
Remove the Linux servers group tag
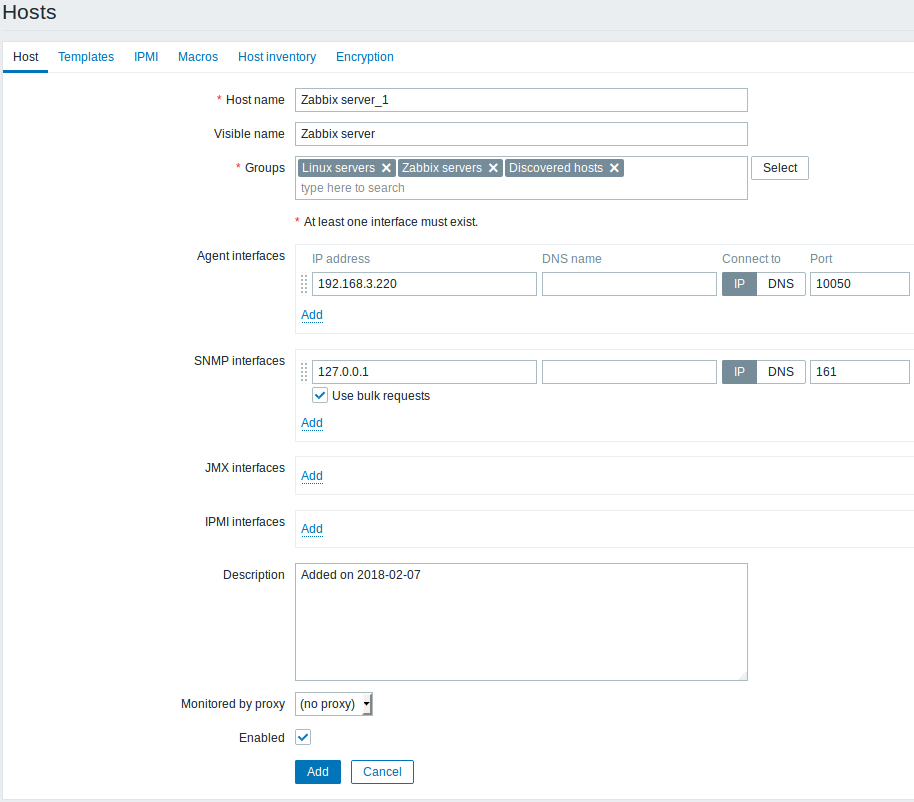pos(386,168)
